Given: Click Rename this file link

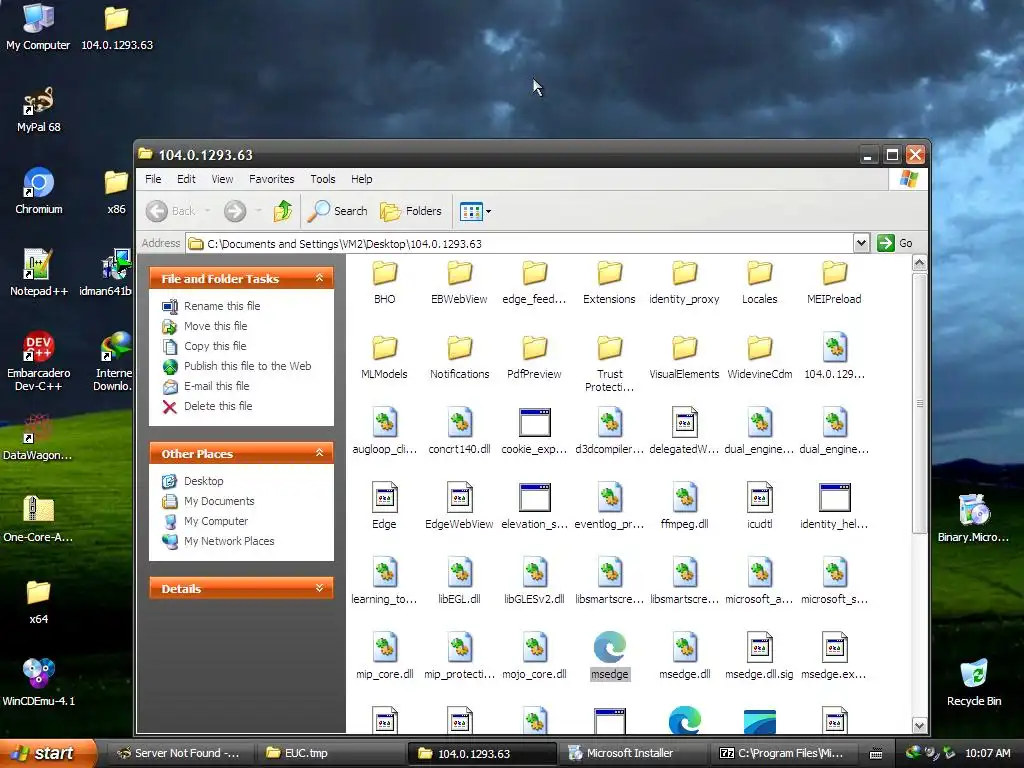Looking at the screenshot, I should [x=222, y=306].
